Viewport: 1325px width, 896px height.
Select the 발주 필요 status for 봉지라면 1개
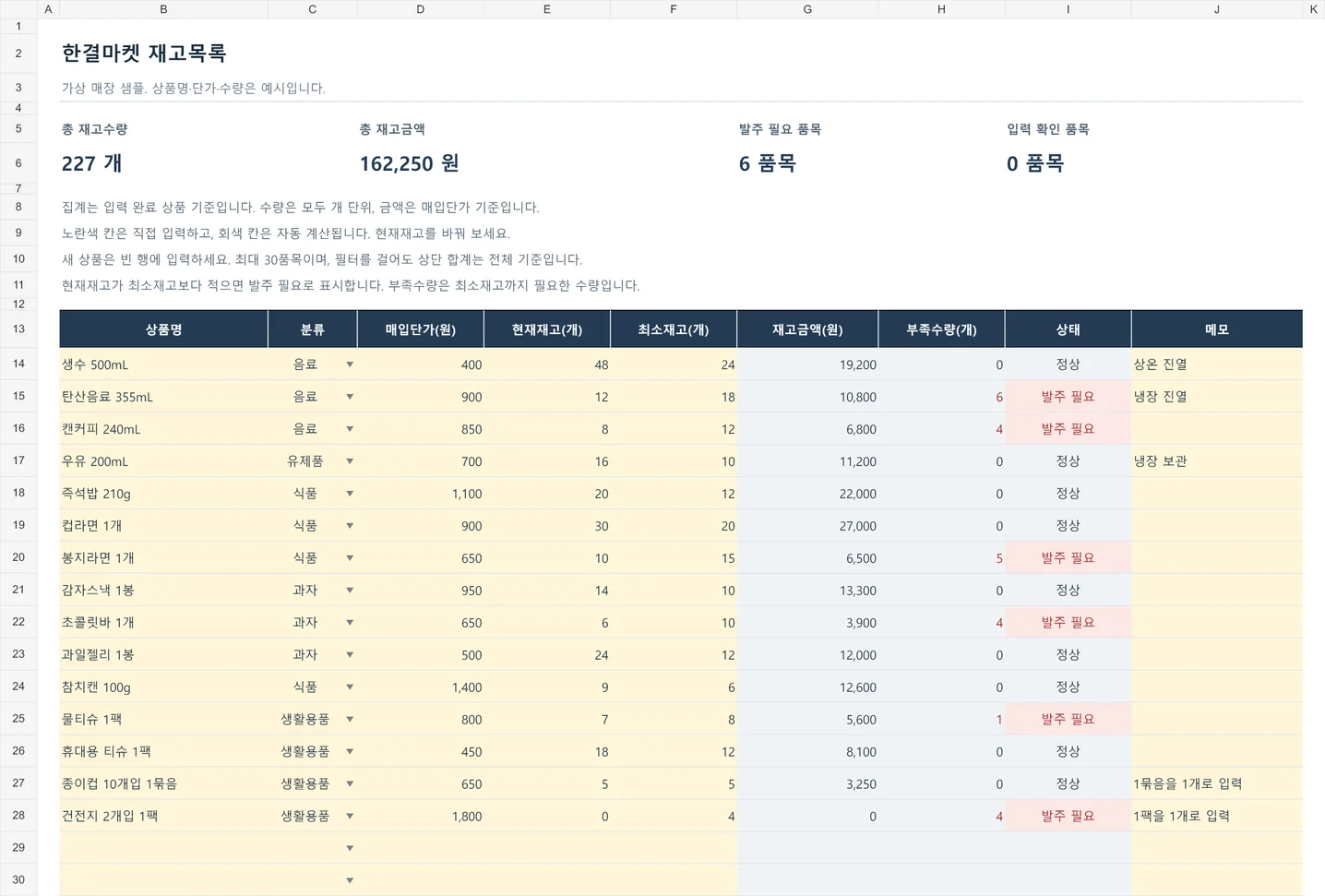pos(1068,558)
